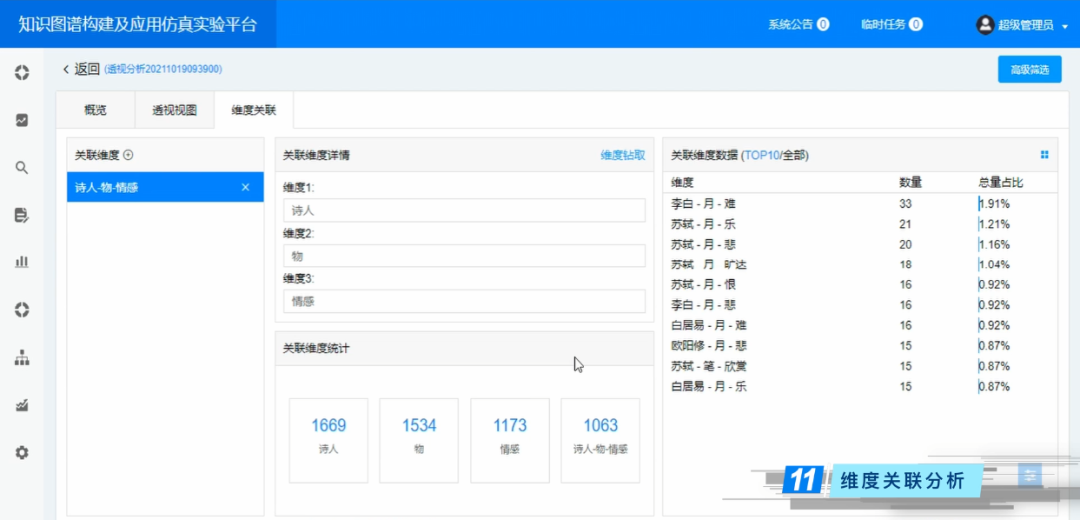Click into the 维度2 物 field

coord(464,256)
